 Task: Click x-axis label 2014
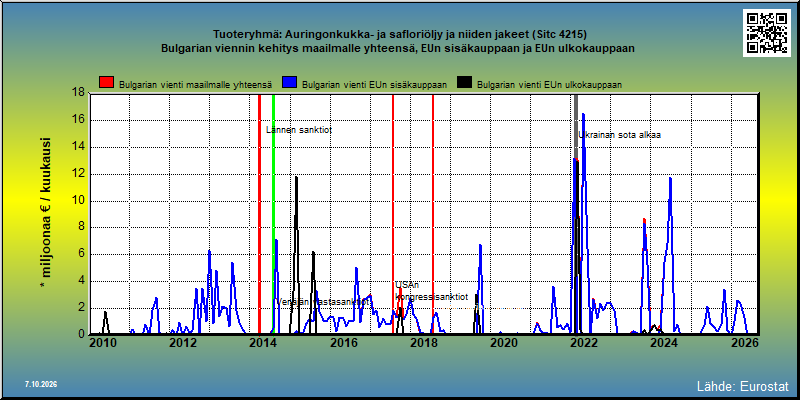coord(263,343)
